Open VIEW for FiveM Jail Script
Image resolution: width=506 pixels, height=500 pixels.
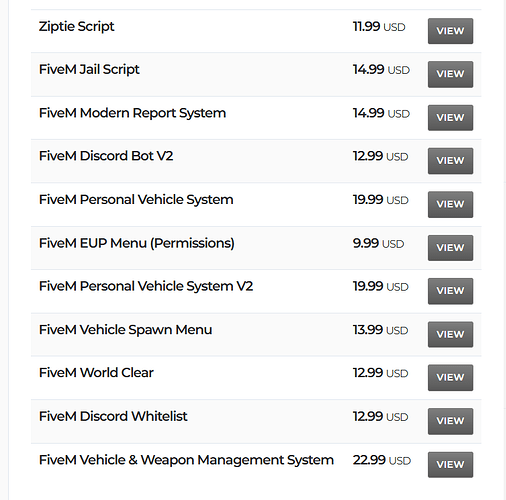coord(450,74)
